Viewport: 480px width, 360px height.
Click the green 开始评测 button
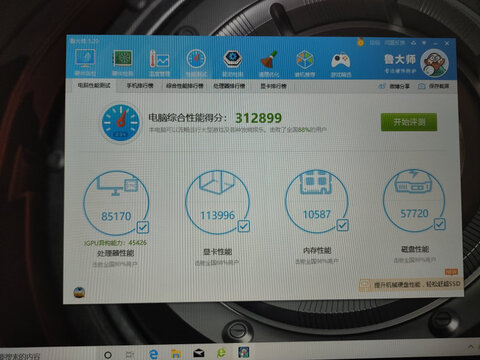pos(409,122)
